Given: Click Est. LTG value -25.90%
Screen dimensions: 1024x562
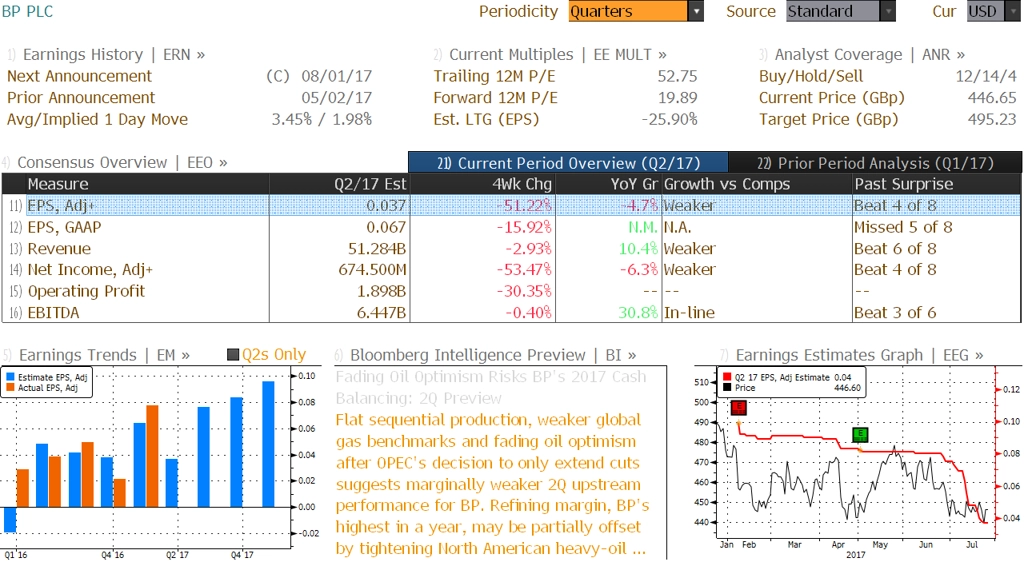Looking at the screenshot, I should [669, 119].
